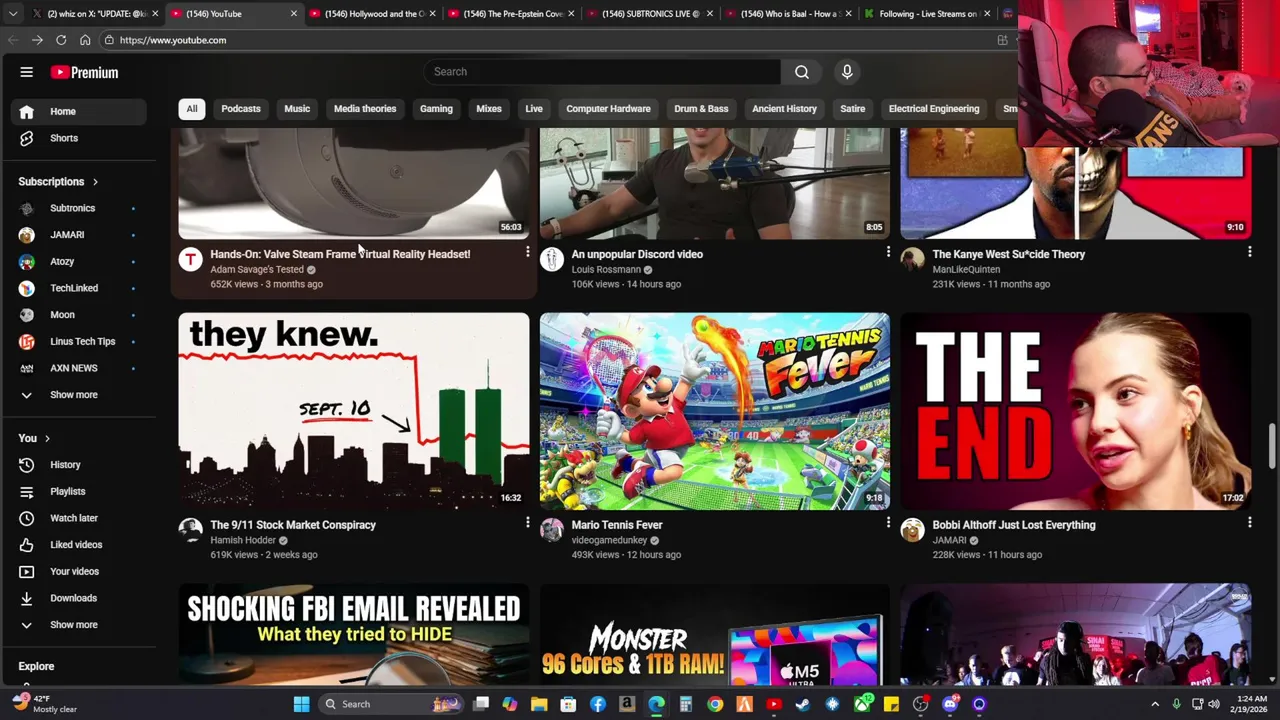Expand Show more under Subscriptions

(80, 395)
